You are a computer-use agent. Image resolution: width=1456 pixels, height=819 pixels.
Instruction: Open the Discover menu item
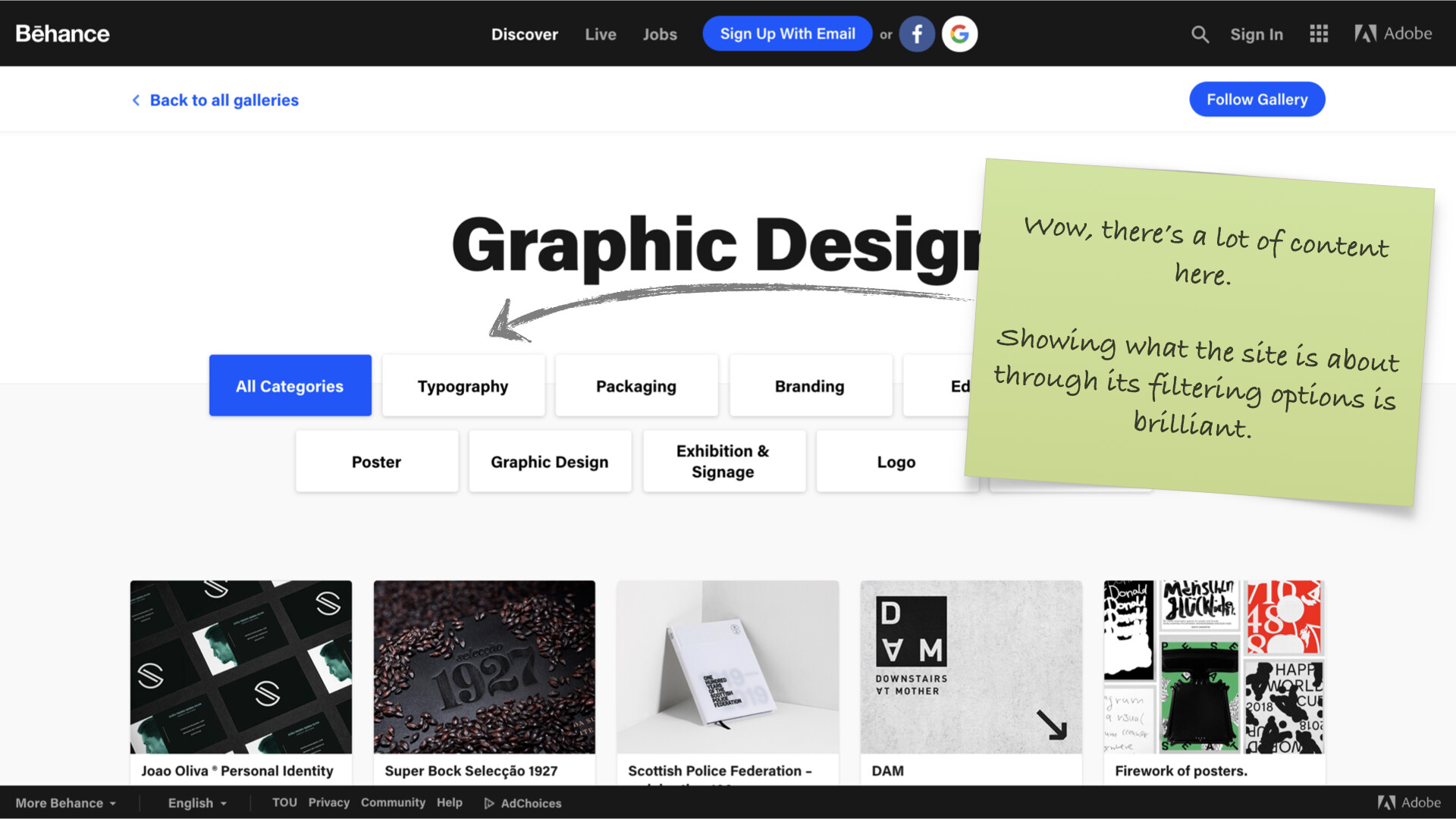(x=524, y=34)
